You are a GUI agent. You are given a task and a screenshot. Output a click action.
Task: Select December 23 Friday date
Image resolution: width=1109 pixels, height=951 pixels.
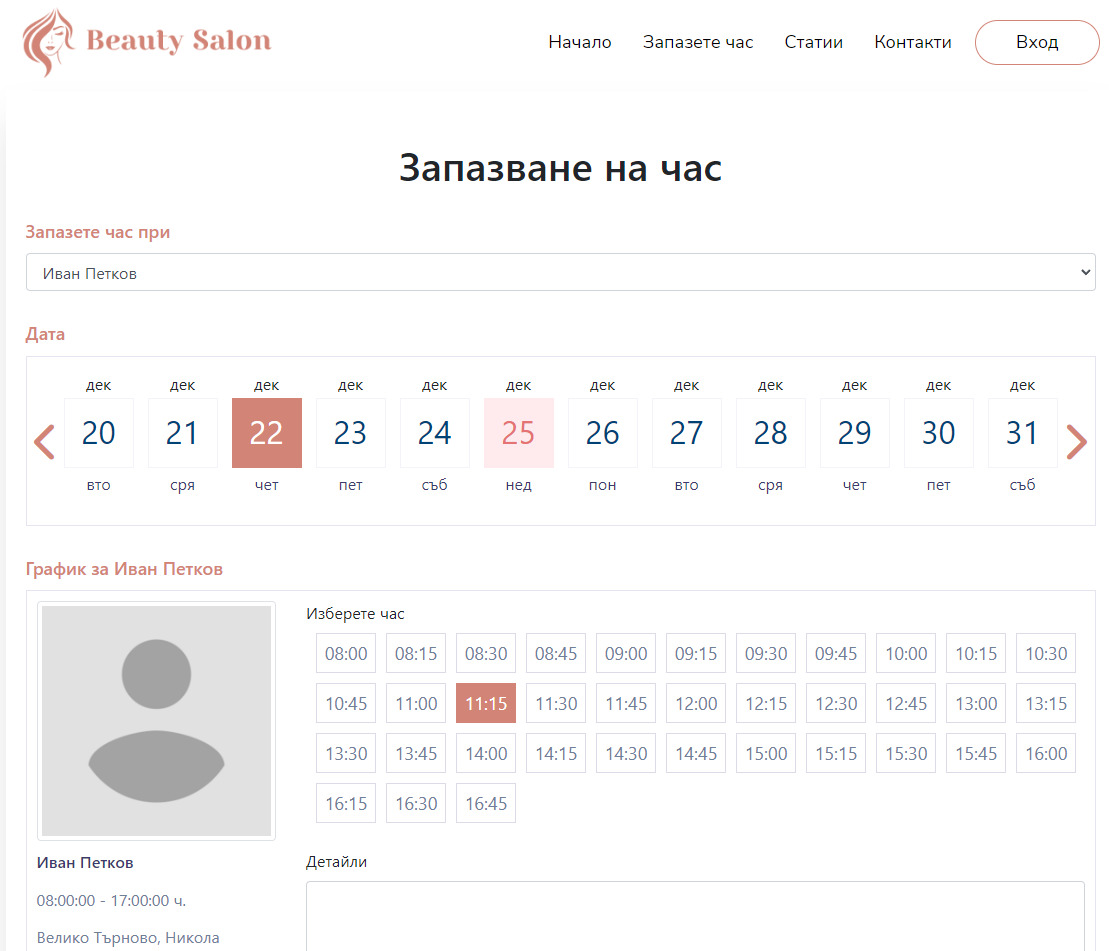(350, 433)
